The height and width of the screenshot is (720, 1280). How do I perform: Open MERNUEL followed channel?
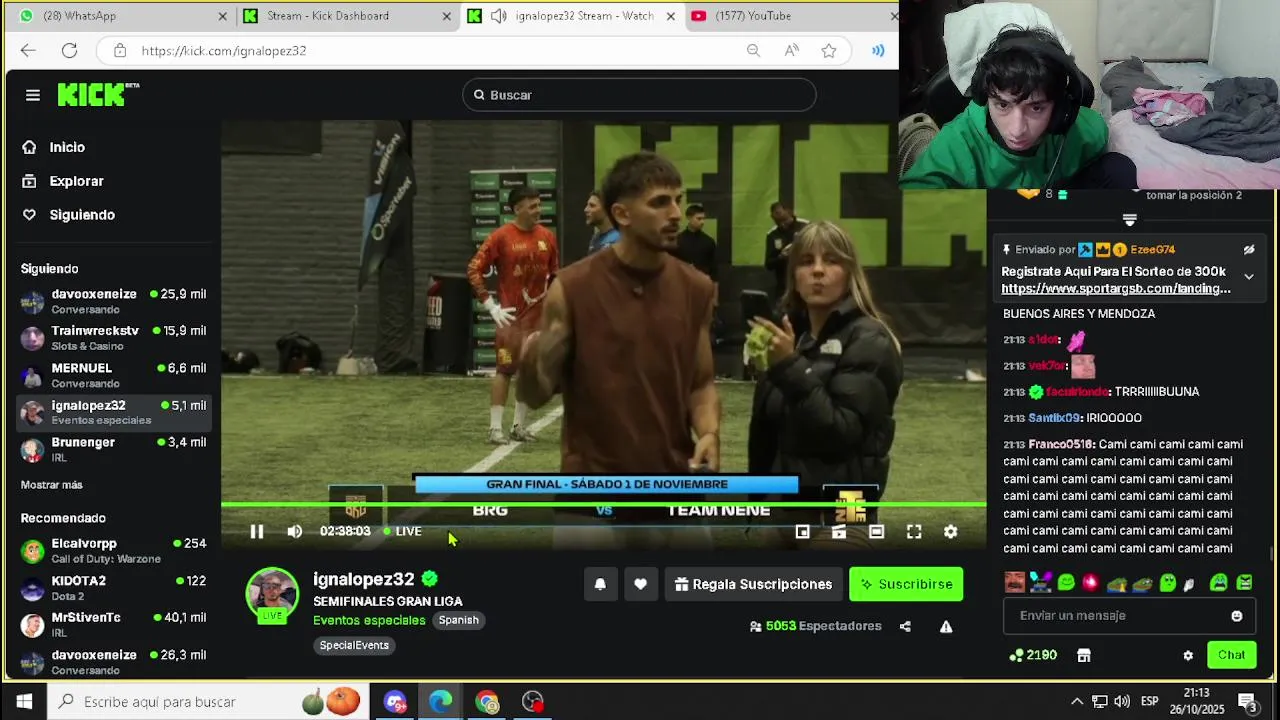point(114,375)
